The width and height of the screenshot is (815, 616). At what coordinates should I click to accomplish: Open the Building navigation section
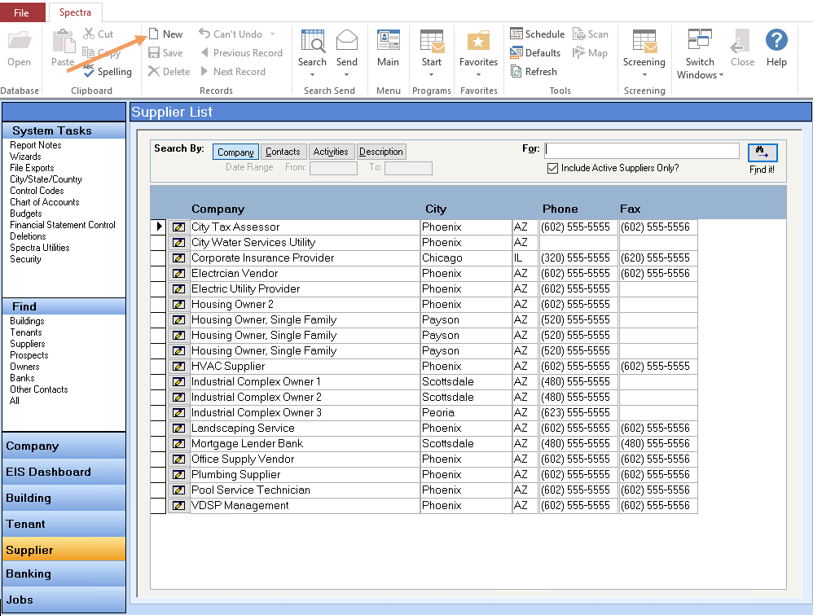(x=64, y=498)
